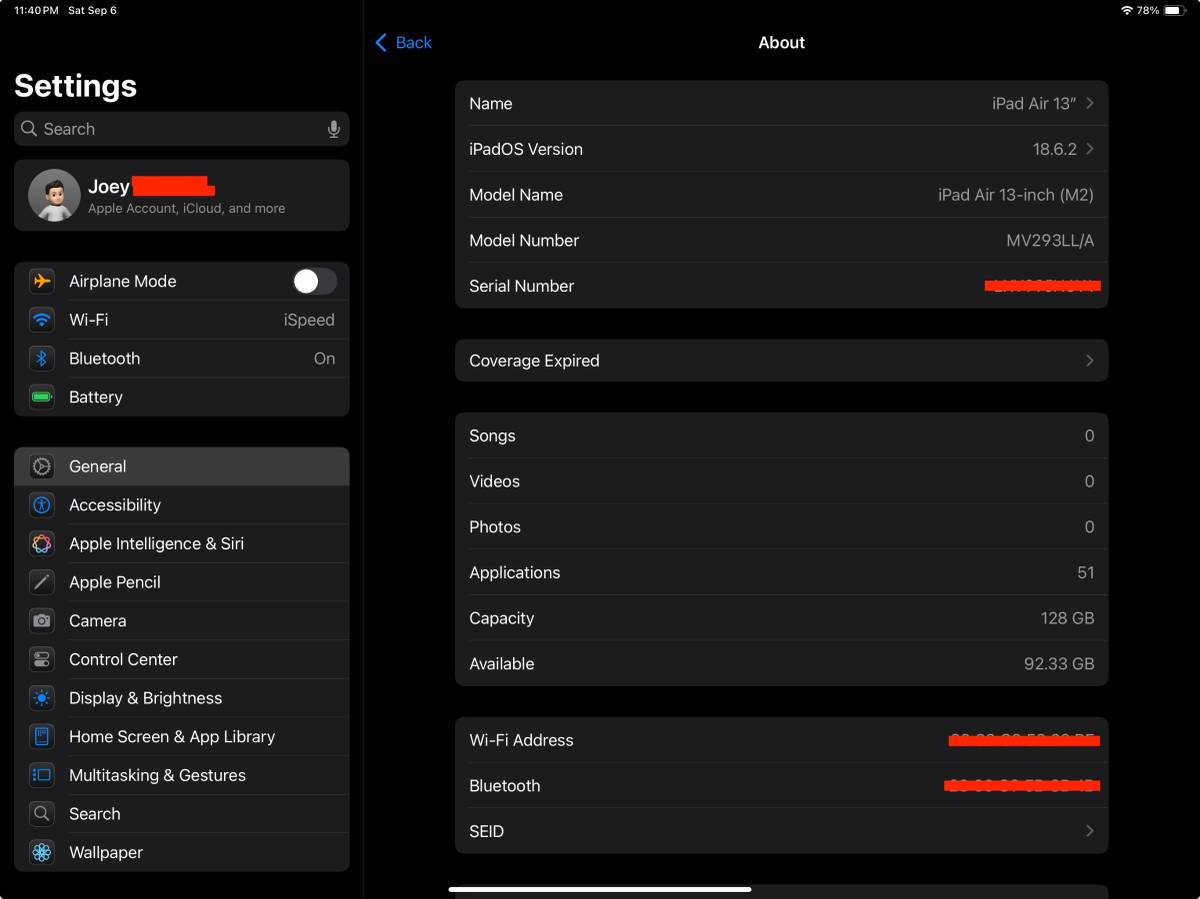Tap the Apple Pencil icon
The width and height of the screenshot is (1200, 899).
point(41,582)
